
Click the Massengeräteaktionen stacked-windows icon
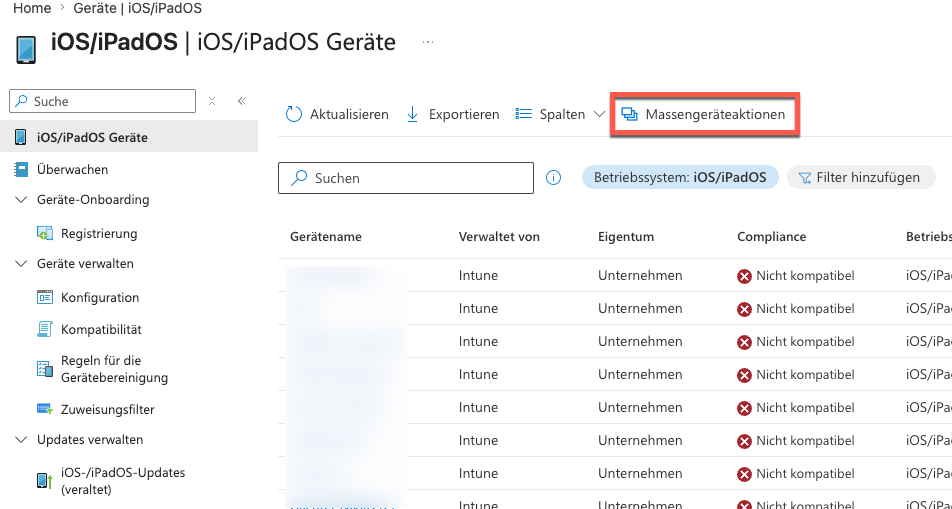(x=630, y=114)
